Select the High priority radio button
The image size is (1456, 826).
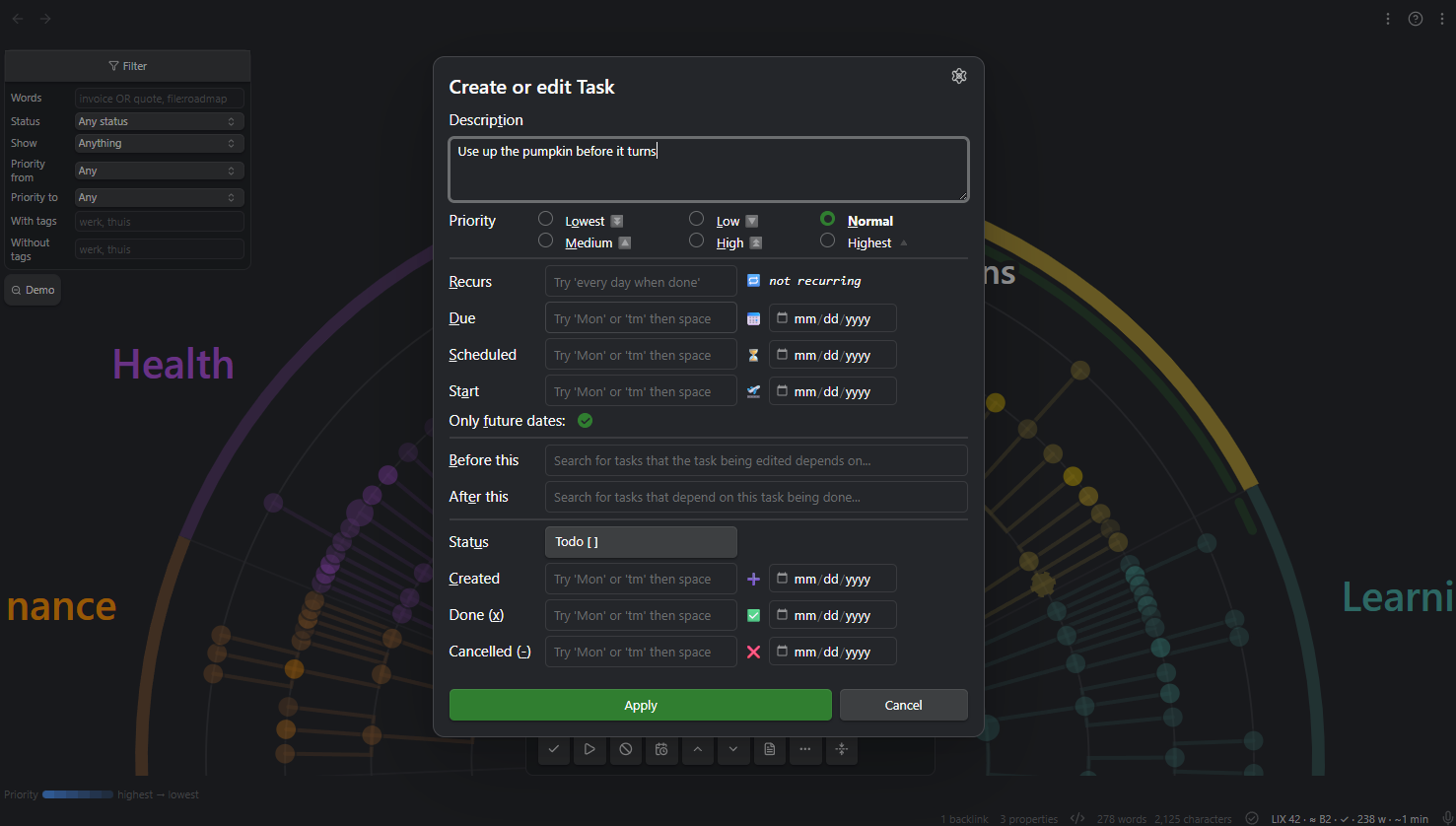click(696, 241)
